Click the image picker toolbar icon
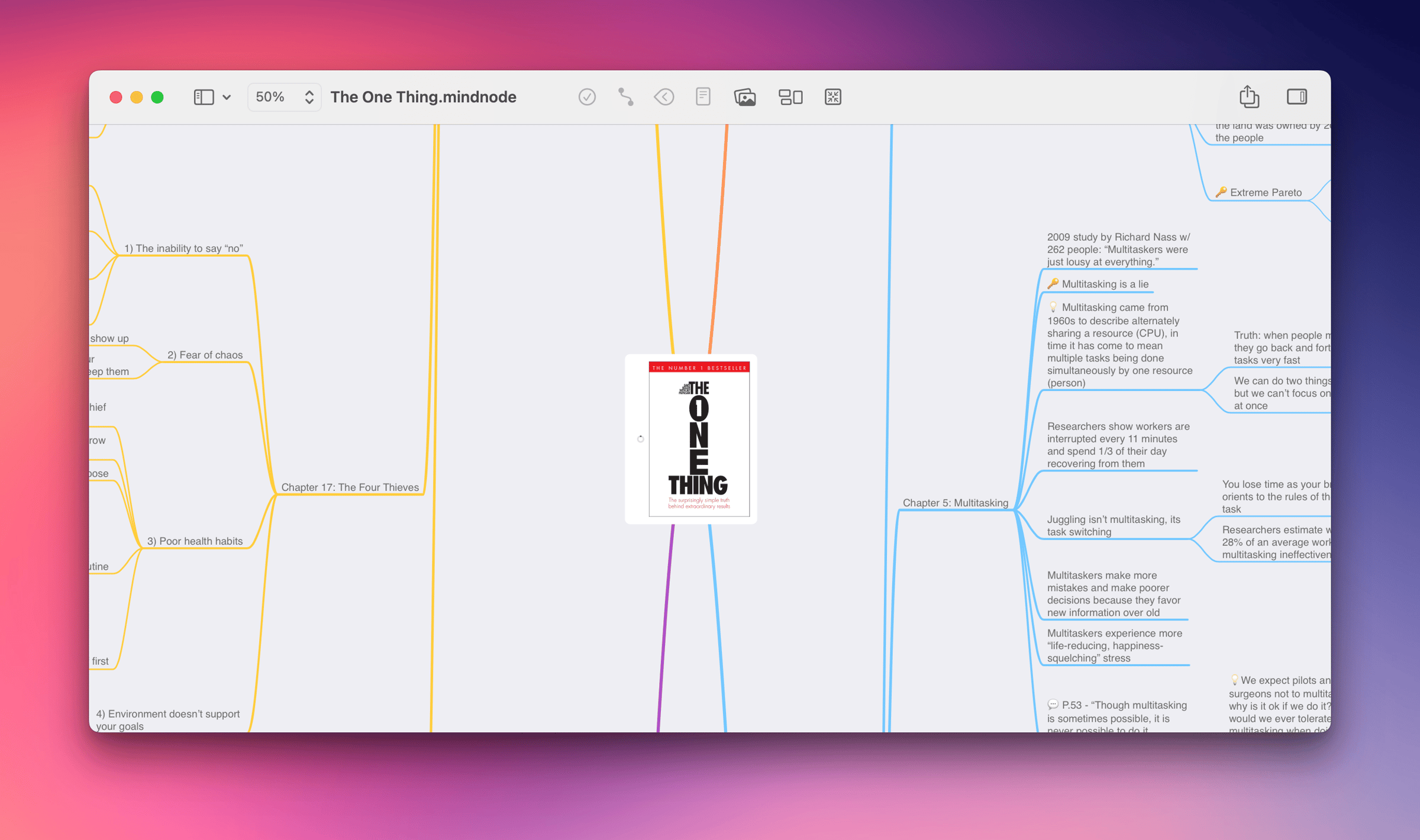This screenshot has height=840, width=1420. [745, 97]
